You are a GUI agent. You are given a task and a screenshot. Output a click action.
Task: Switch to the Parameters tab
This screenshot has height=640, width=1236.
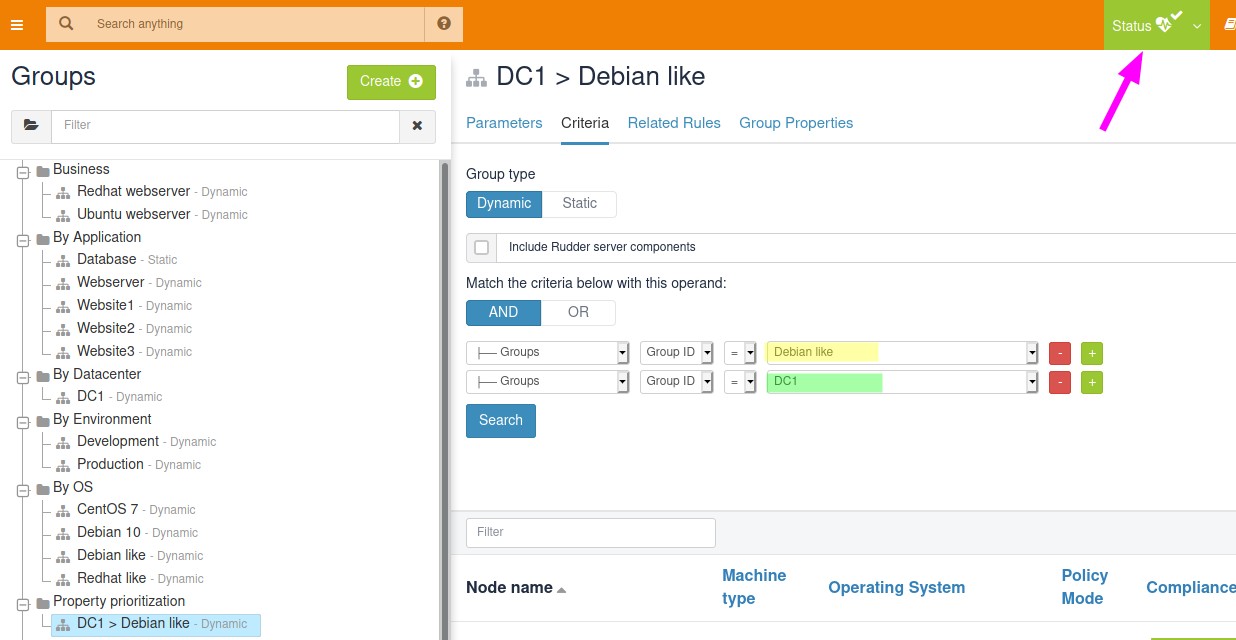(x=504, y=123)
